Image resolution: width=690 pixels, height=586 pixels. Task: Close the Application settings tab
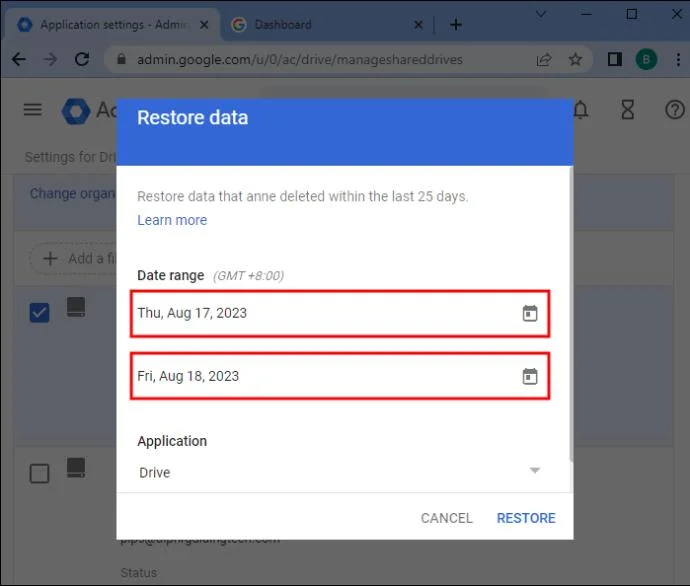(204, 25)
